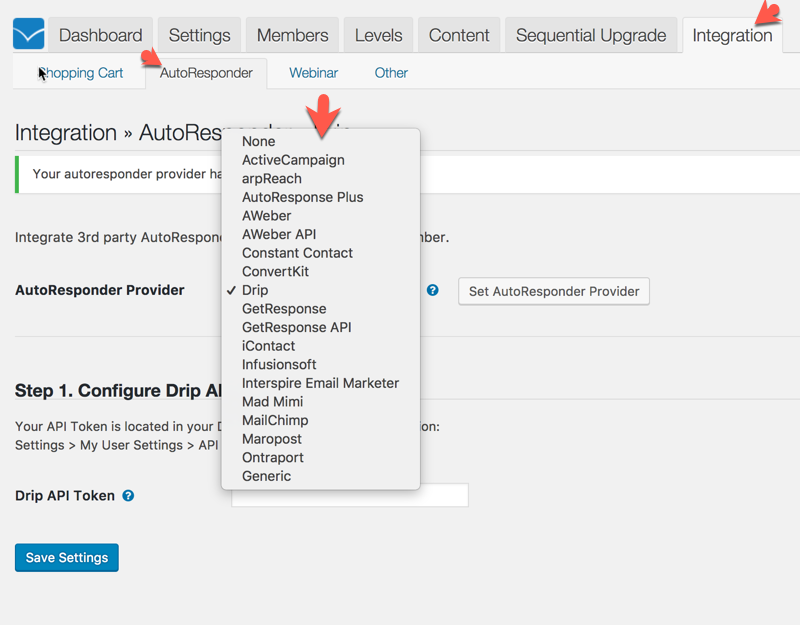
Task: Open the Sequential Upgrade tab
Action: (x=591, y=35)
